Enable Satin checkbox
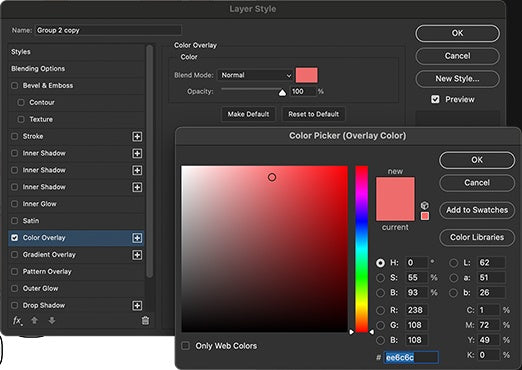Viewport: 522px width, 370px height. (x=14, y=221)
